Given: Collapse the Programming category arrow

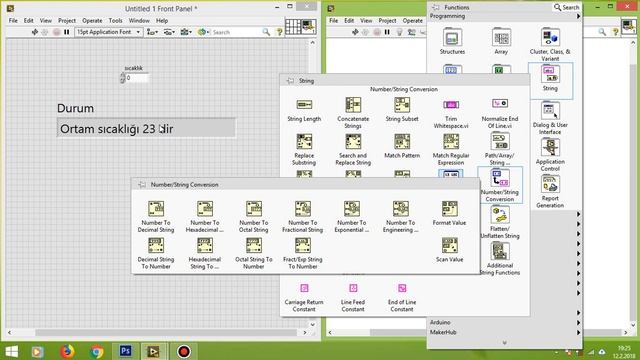Looking at the screenshot, I should (x=578, y=16).
